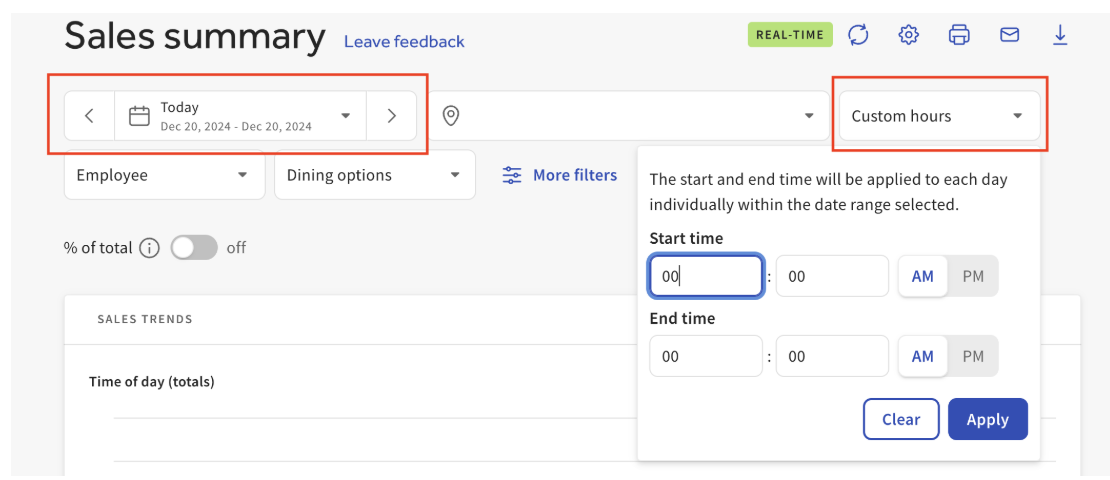The height and width of the screenshot is (480, 1110).
Task: Open the Custom hours dropdown
Action: click(939, 115)
